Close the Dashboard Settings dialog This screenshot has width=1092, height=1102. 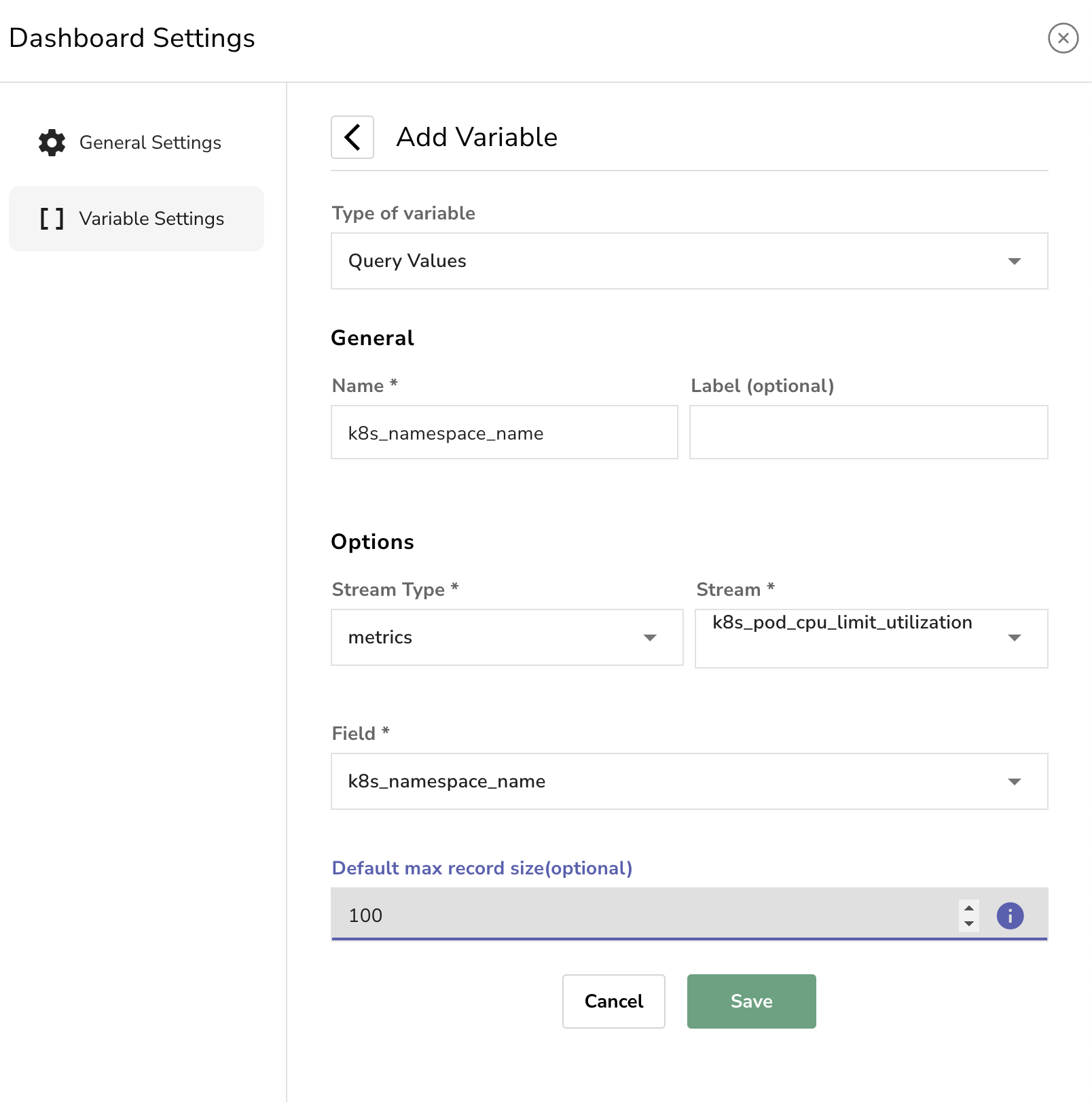(1063, 38)
